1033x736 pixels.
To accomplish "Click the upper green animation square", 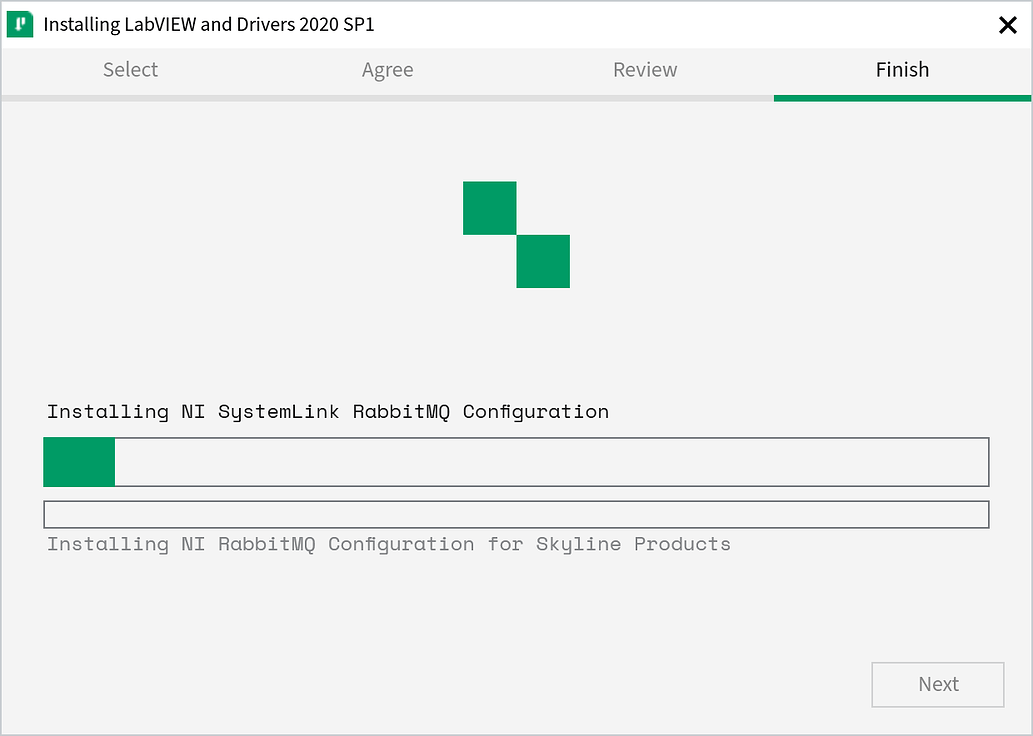I will (489, 207).
